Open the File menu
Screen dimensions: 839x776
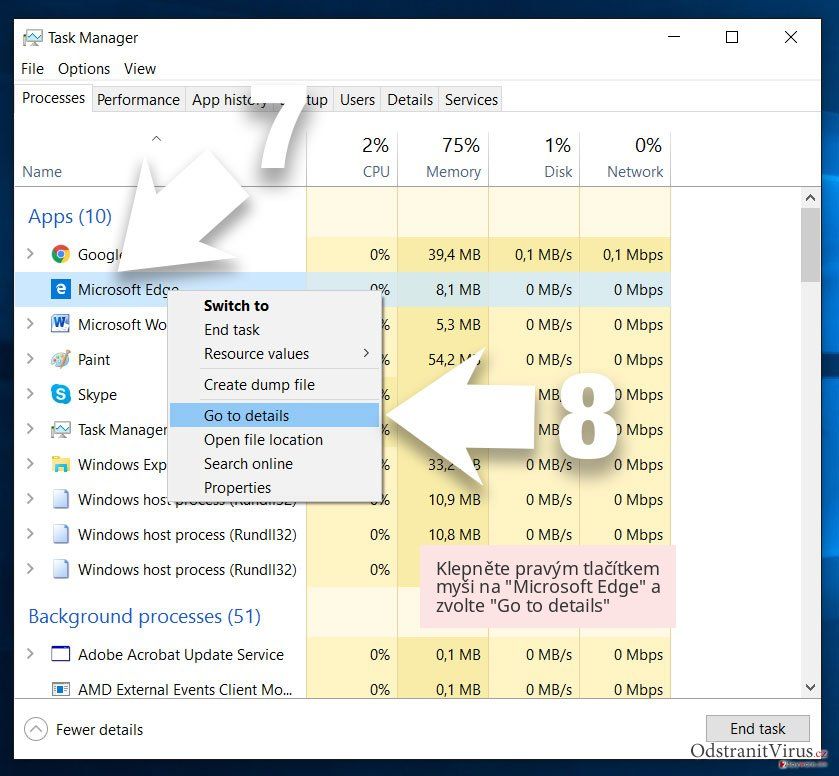coord(32,69)
